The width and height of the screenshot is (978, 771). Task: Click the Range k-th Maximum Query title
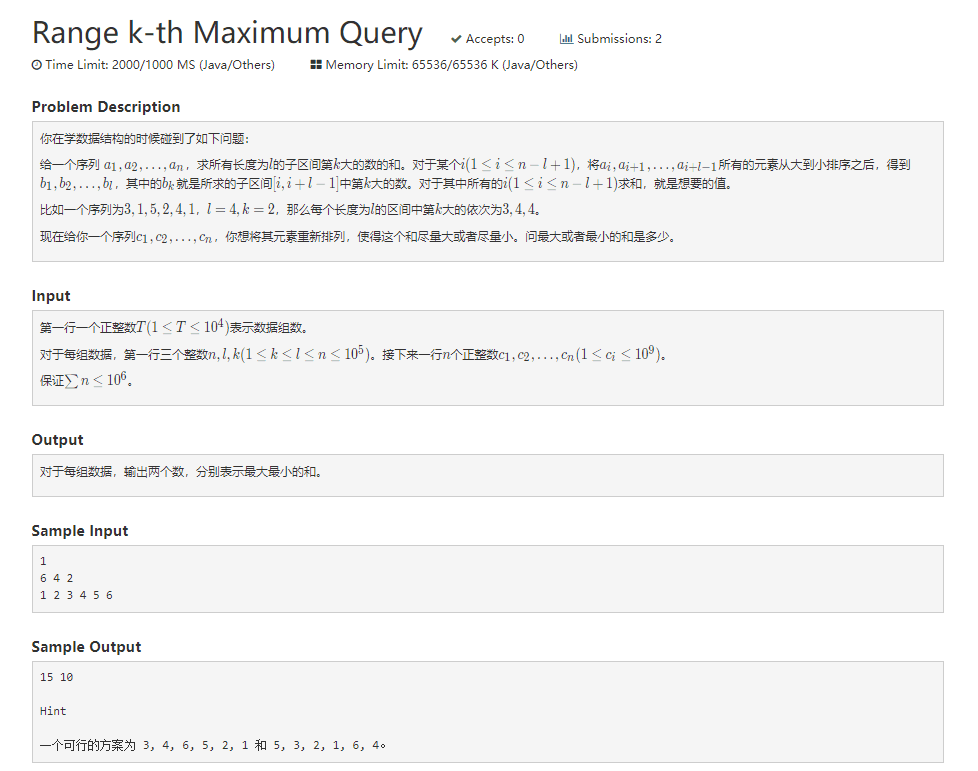coord(227,33)
